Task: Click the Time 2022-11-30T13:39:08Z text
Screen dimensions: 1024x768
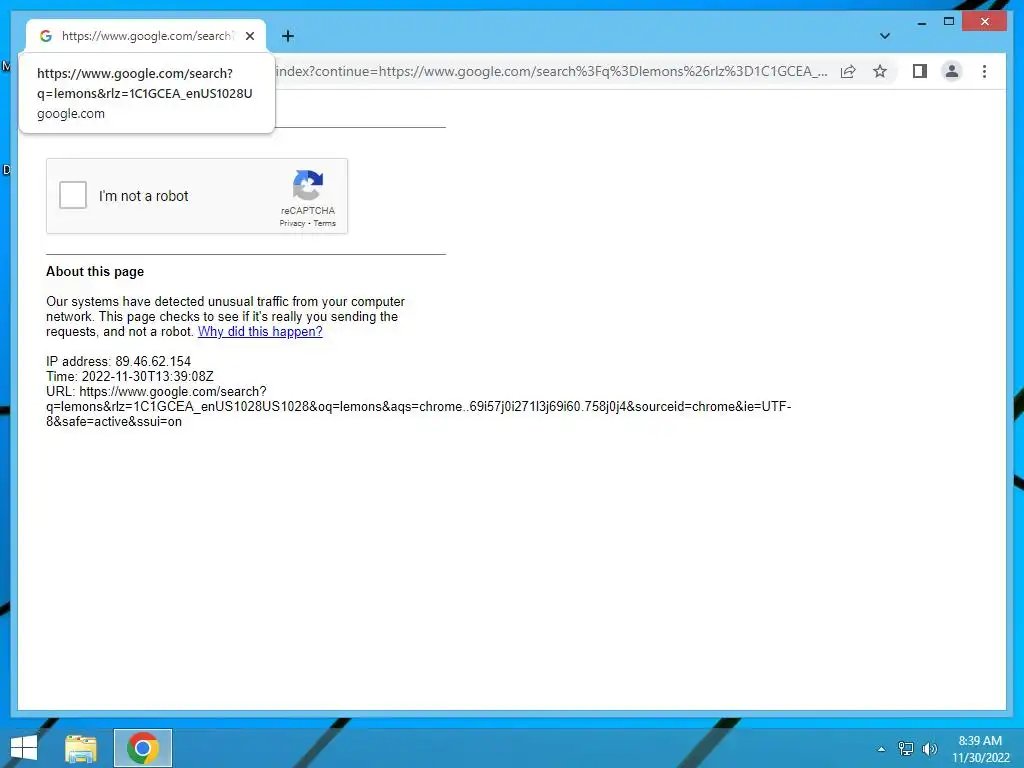Action: (129, 377)
